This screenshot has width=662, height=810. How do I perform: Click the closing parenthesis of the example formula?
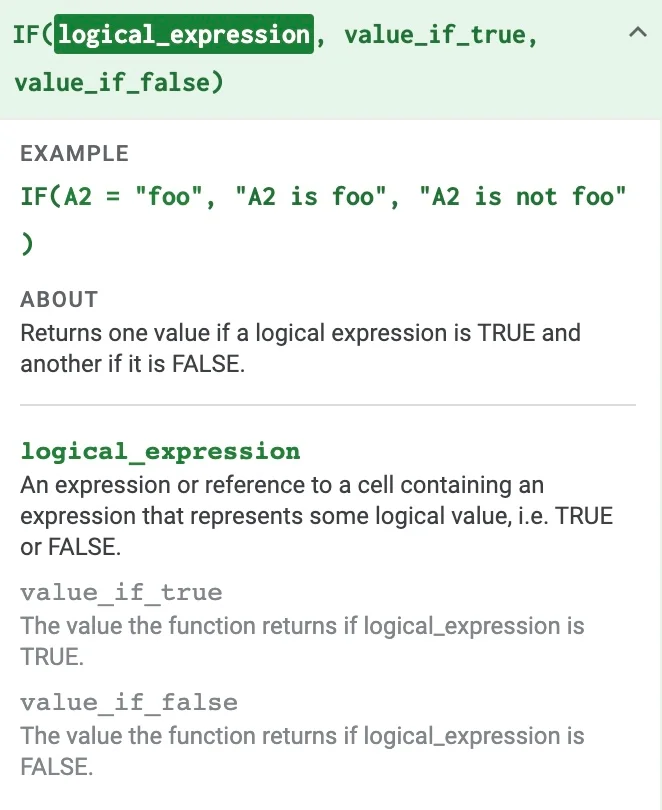click(x=27, y=243)
